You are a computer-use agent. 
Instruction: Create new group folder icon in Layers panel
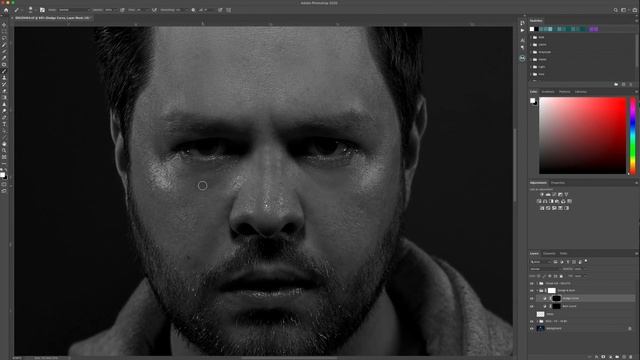617,357
